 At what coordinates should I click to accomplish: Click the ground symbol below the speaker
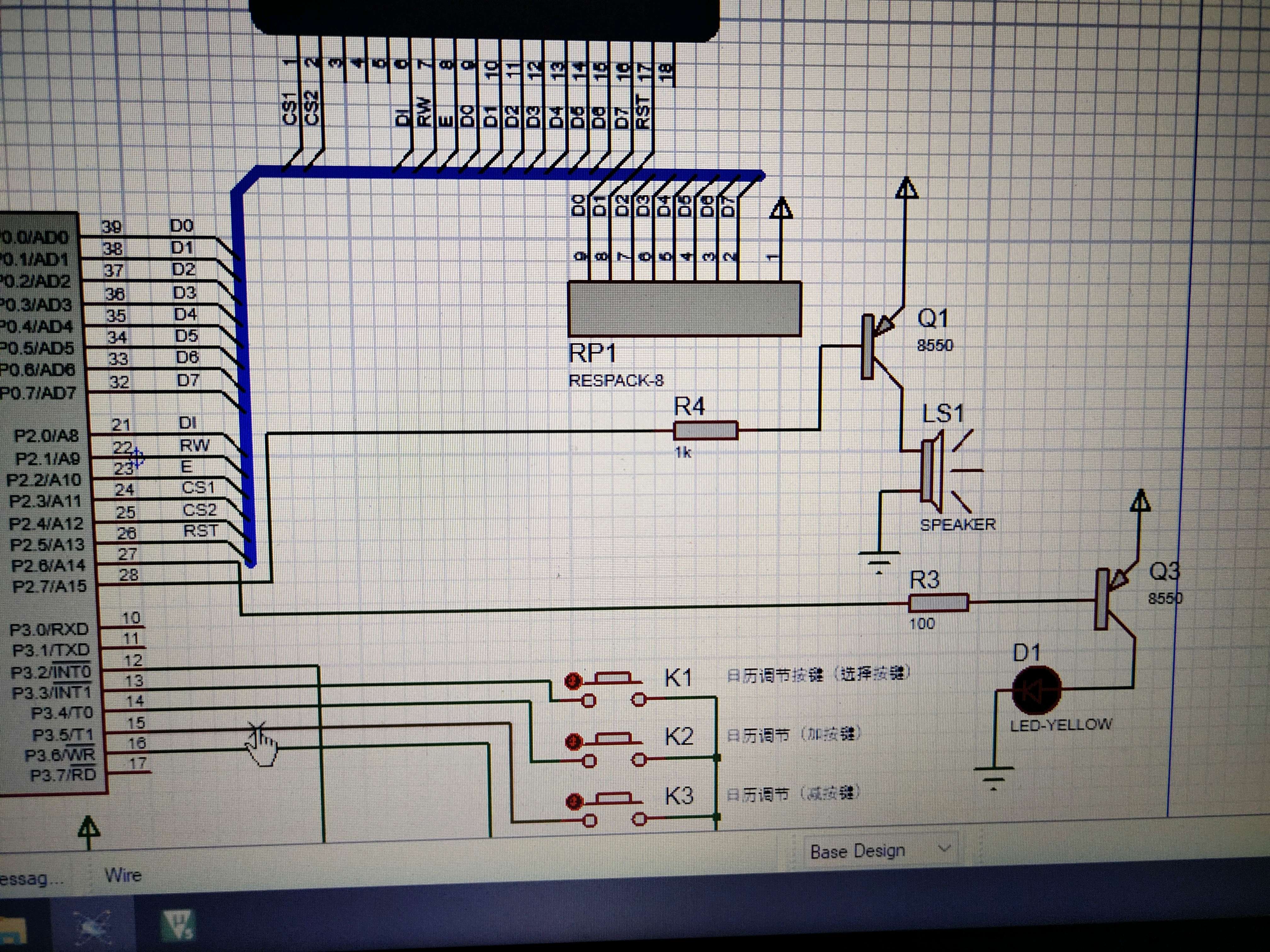click(x=878, y=557)
